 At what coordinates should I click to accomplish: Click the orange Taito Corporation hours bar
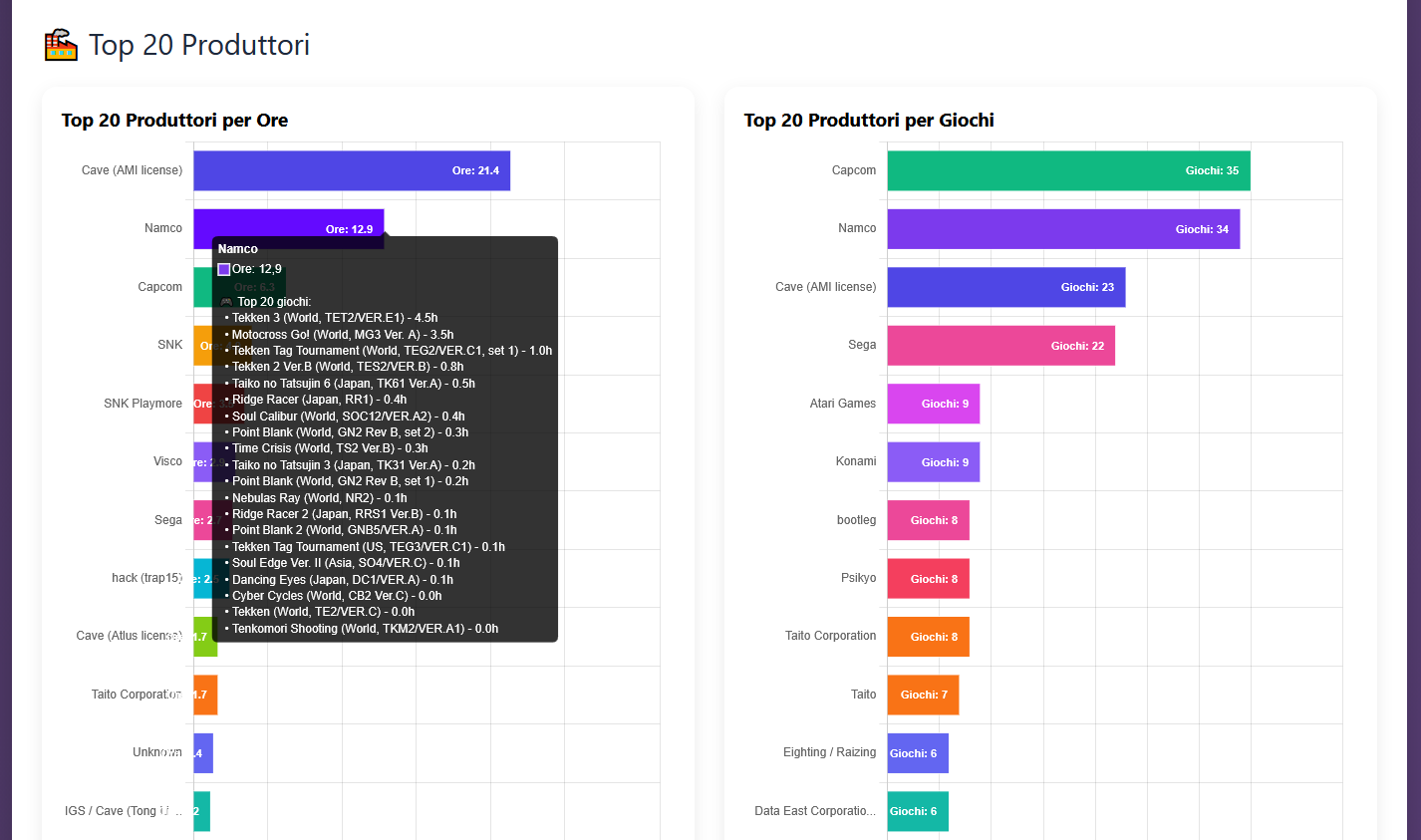[x=205, y=695]
